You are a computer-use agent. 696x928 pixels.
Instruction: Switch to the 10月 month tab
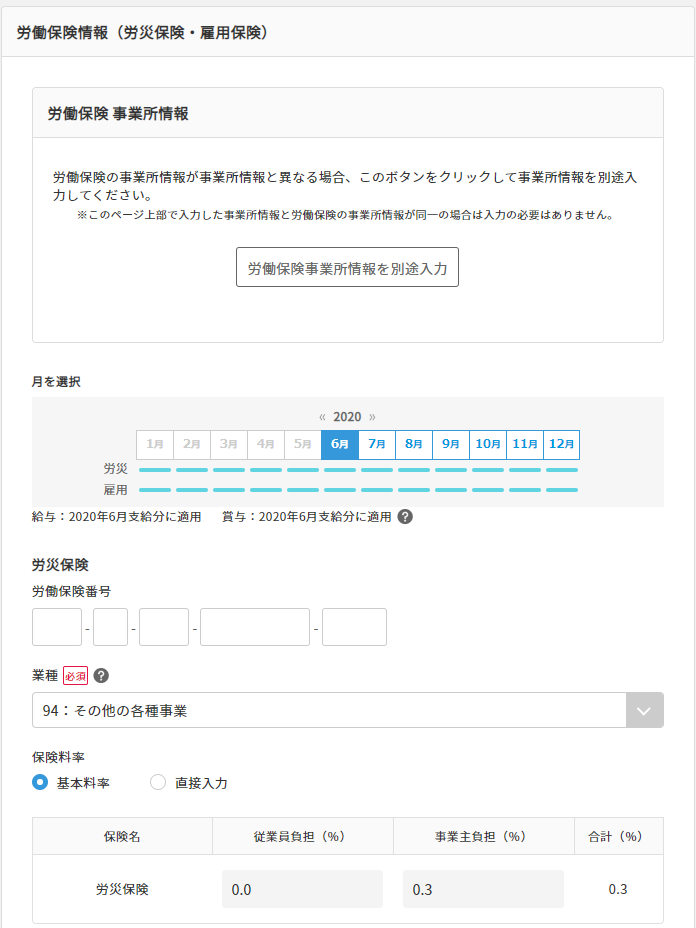pos(488,444)
